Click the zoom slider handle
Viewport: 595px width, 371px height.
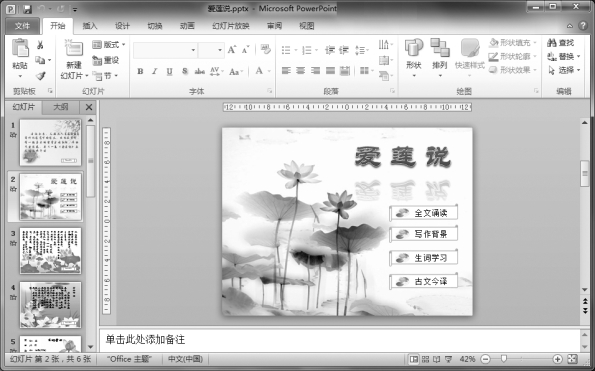coord(504,359)
